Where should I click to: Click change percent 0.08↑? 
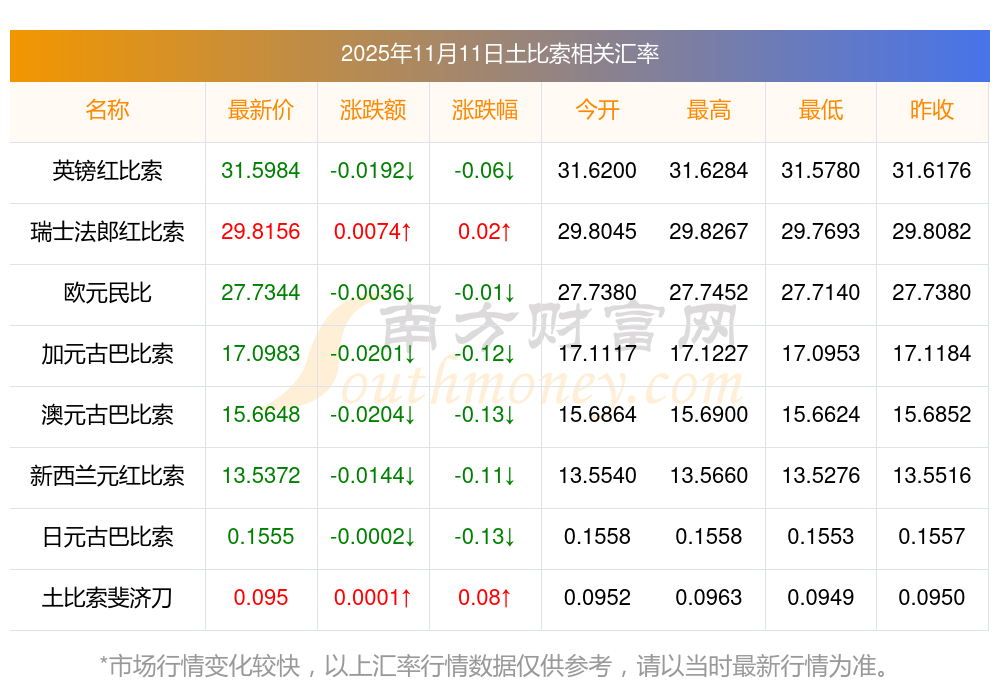[x=485, y=598]
